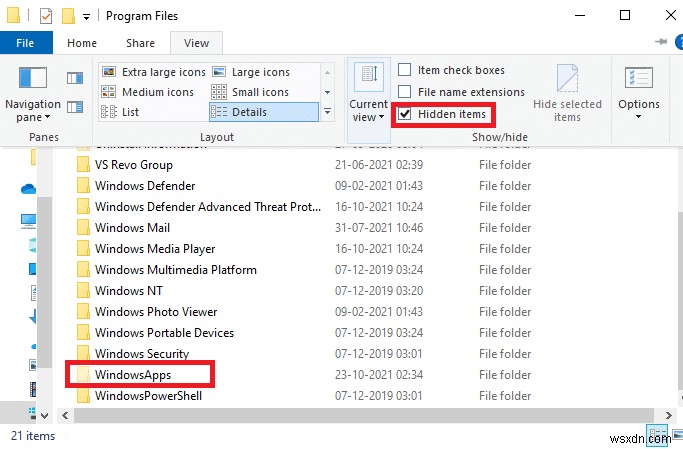
Task: Click the WindowsApps hidden folder icon
Action: tap(83, 375)
